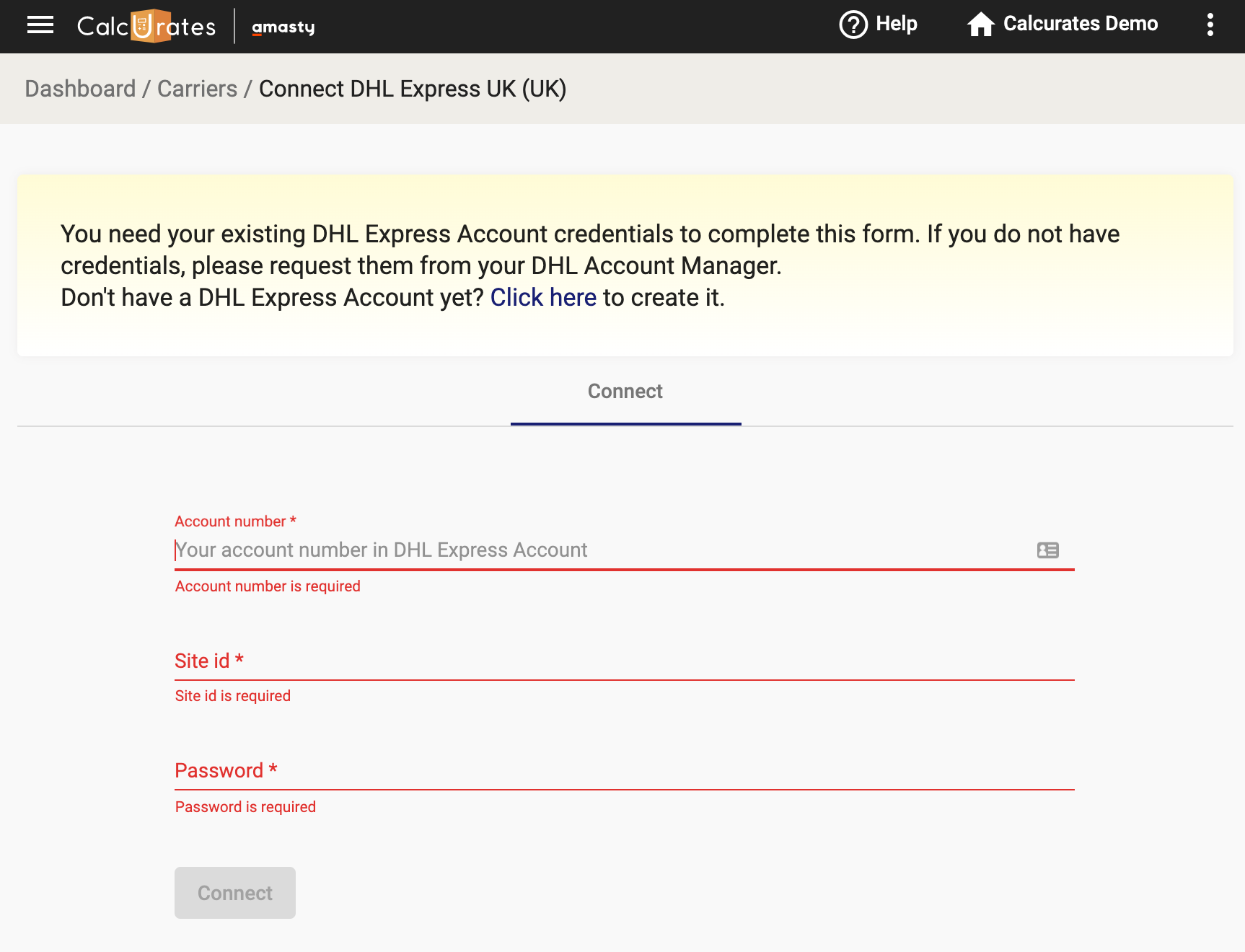
Task: Click the contact card icon in Account number field
Action: pos(1047,550)
